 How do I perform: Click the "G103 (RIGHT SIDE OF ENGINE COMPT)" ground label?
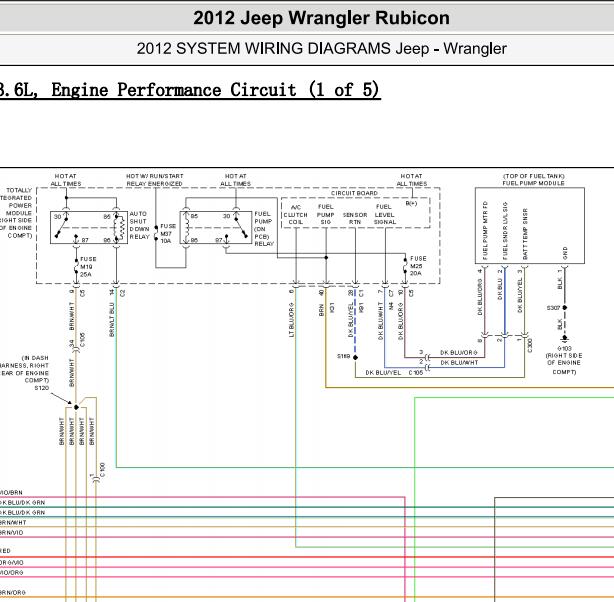[564, 360]
